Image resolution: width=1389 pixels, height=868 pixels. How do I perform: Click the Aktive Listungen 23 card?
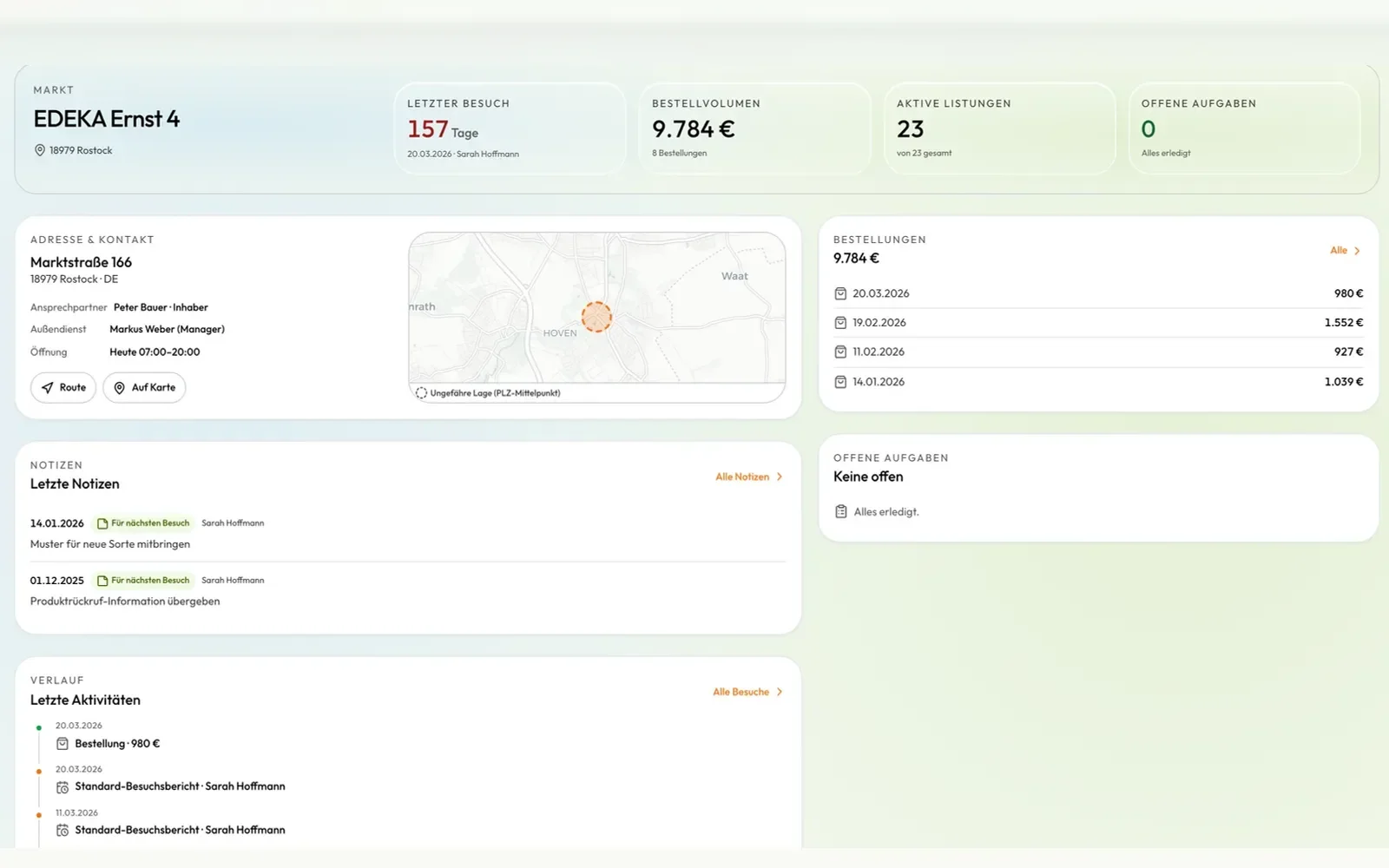[999, 128]
